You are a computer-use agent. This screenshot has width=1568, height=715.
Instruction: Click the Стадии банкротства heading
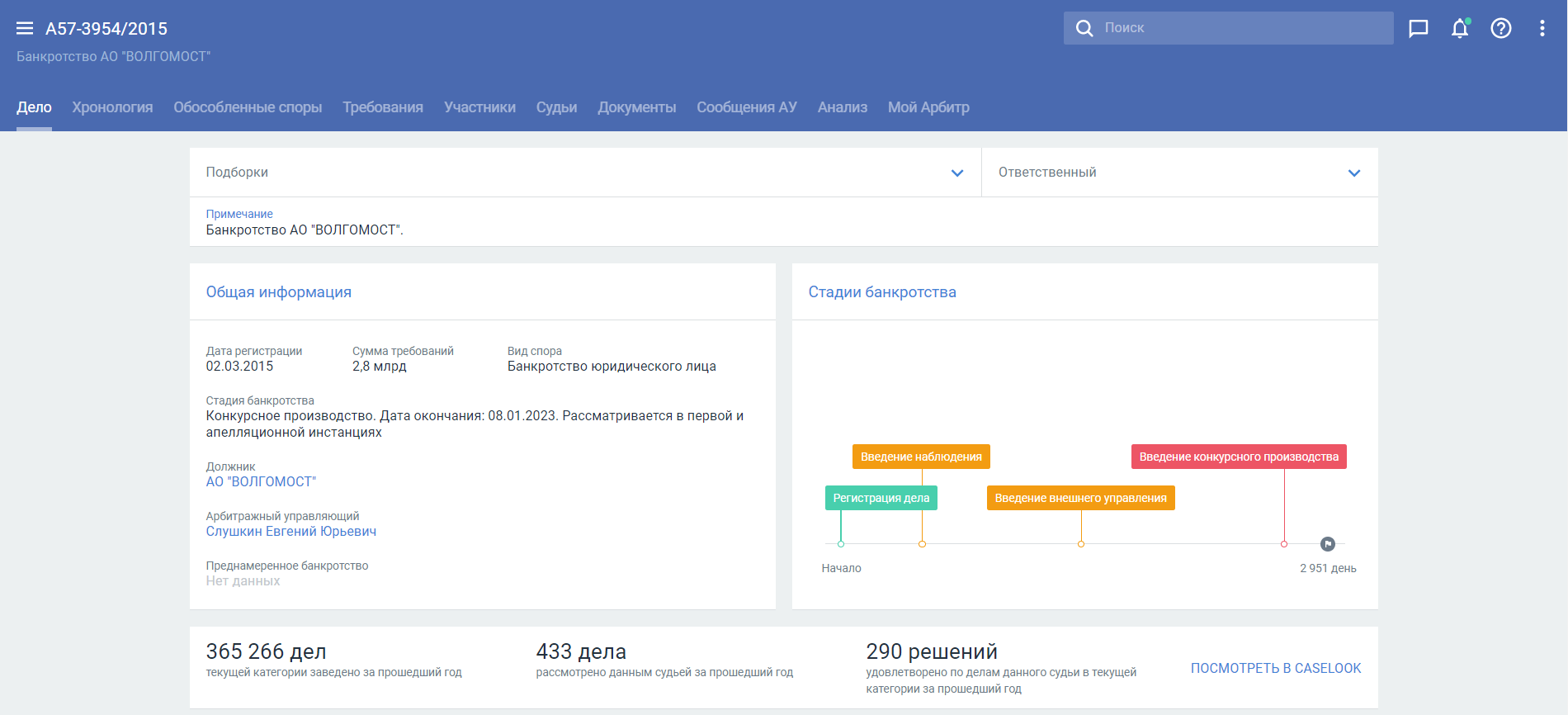[882, 292]
